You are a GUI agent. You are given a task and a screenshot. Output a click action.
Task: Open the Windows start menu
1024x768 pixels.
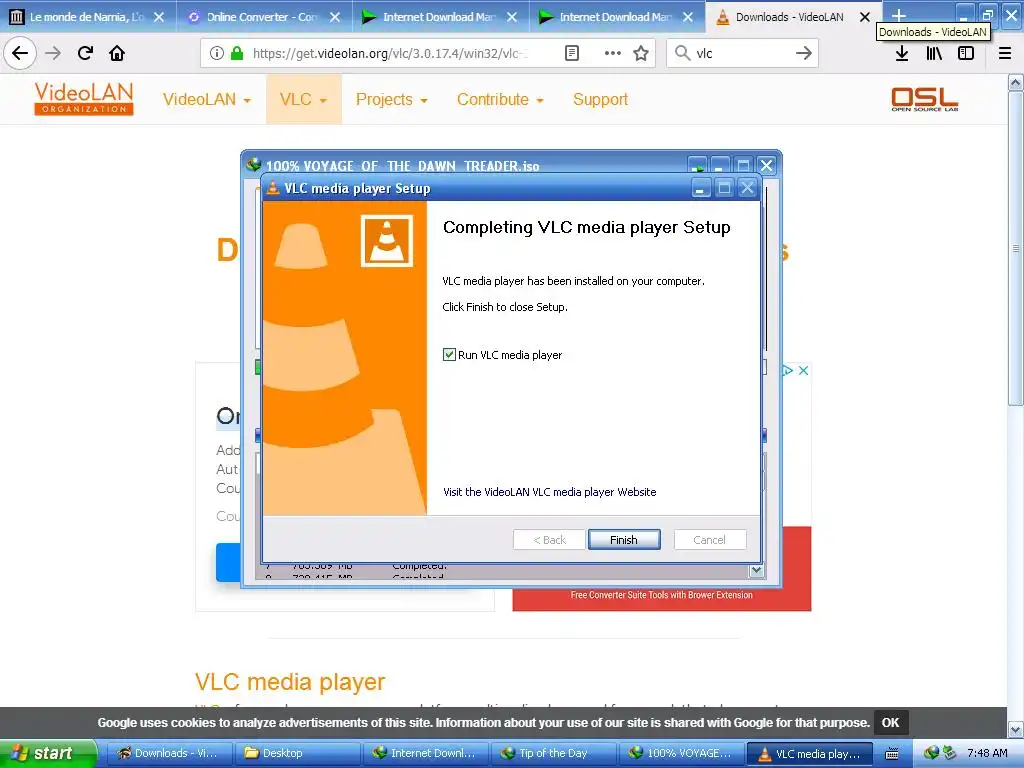(48, 754)
